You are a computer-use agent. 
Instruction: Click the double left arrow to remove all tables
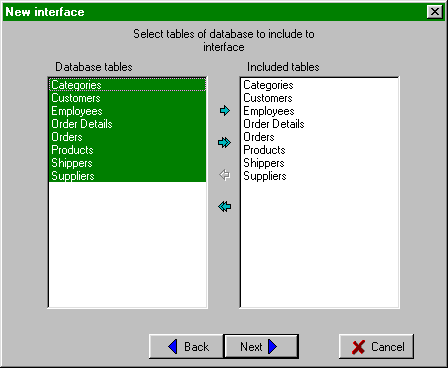(x=225, y=207)
